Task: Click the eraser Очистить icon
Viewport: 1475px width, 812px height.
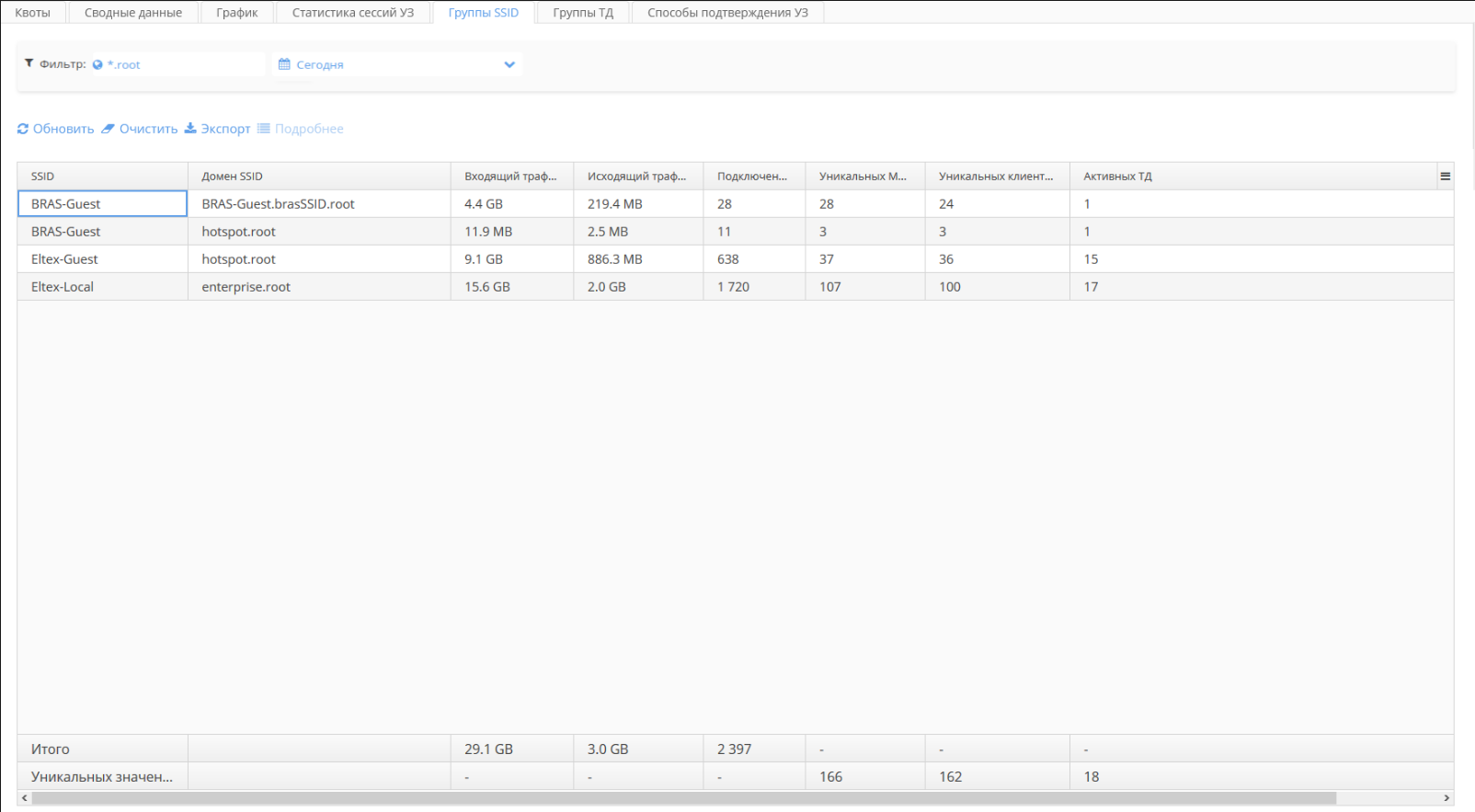Action: pyautogui.click(x=109, y=129)
